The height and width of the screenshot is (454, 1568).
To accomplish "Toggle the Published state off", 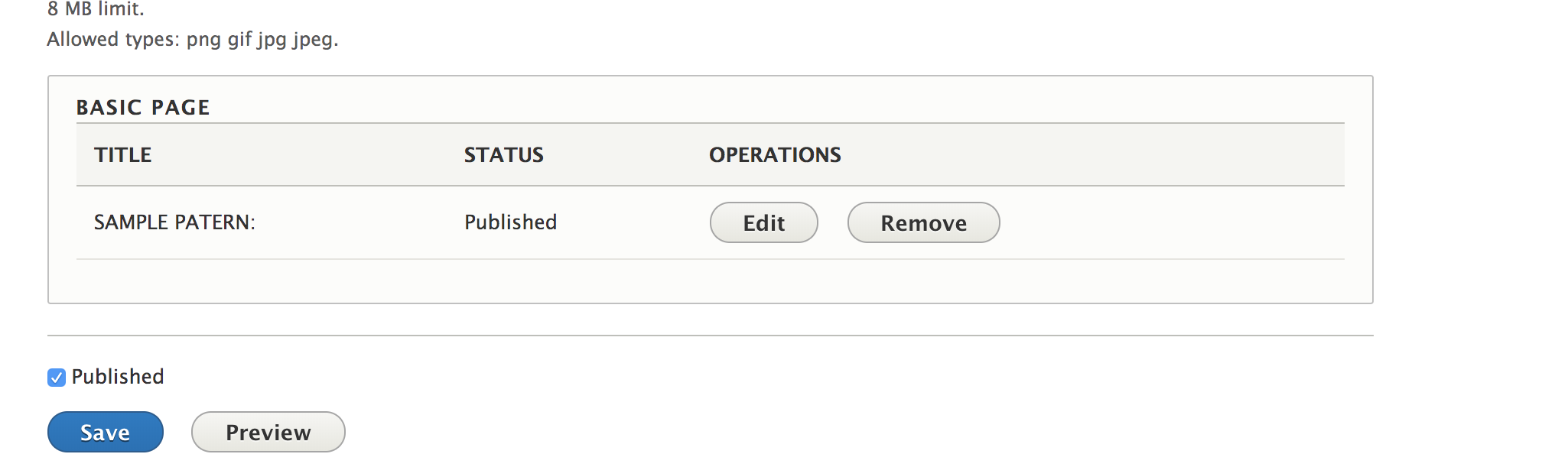I will pos(55,376).
